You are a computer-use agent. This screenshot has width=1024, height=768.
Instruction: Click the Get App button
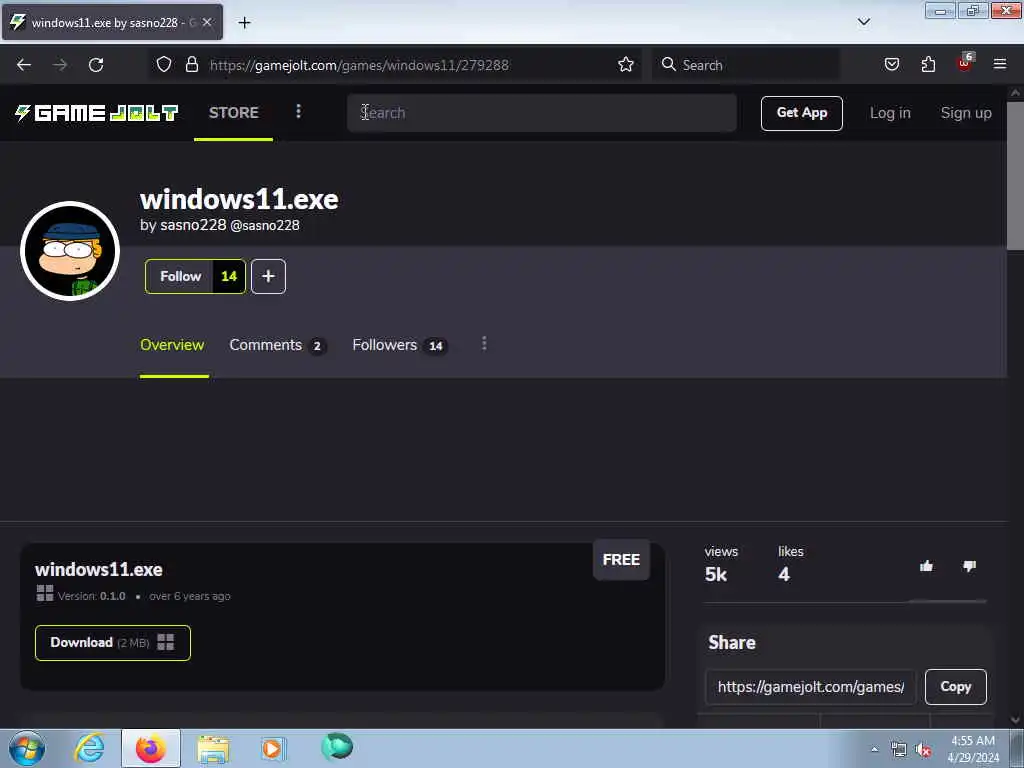(801, 113)
